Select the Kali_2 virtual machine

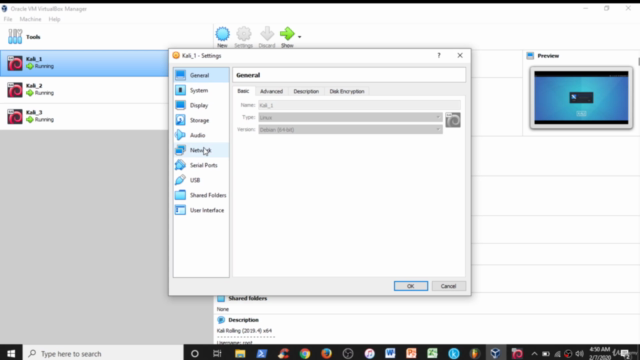84,90
